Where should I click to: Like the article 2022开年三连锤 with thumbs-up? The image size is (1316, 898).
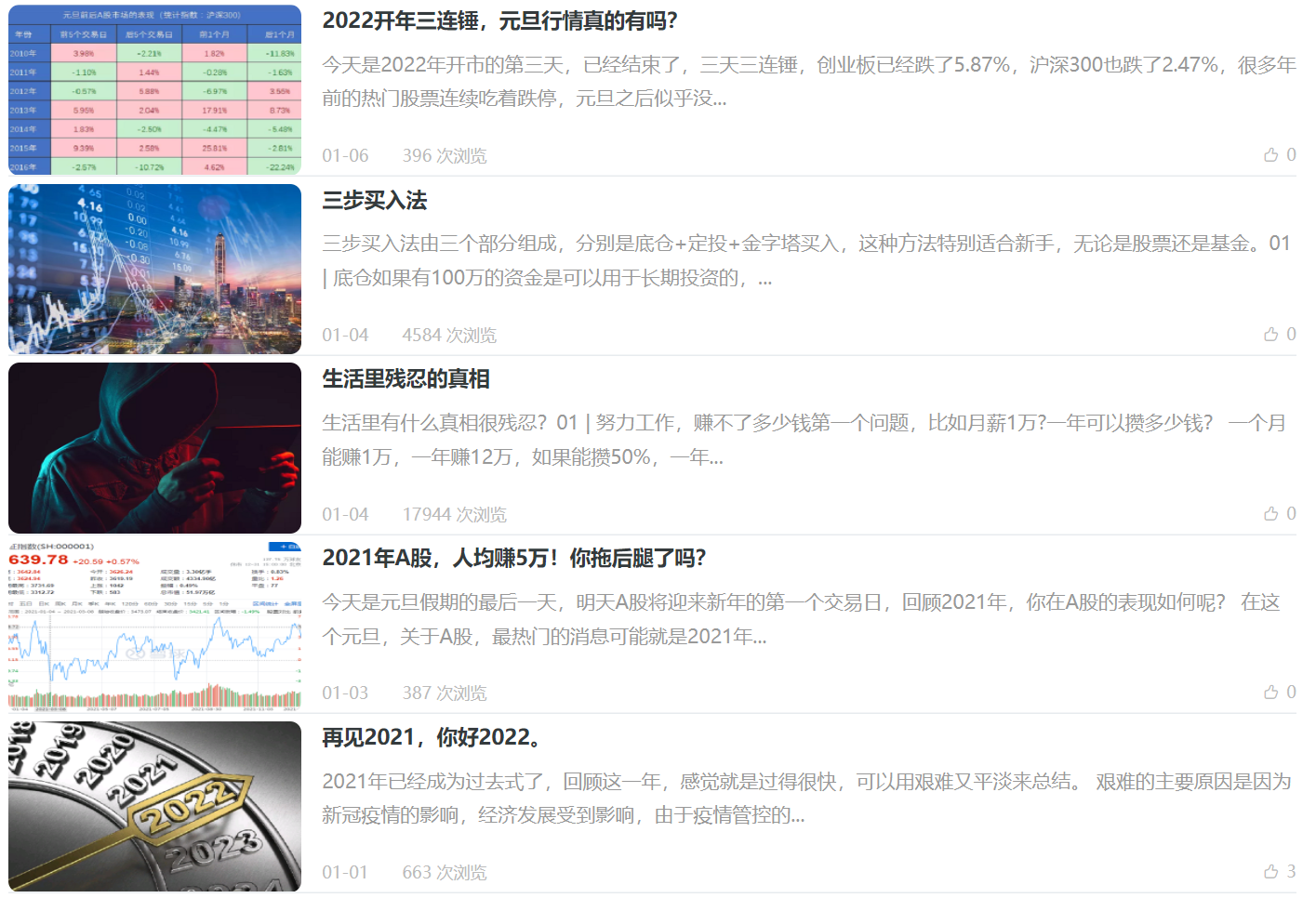[1270, 155]
